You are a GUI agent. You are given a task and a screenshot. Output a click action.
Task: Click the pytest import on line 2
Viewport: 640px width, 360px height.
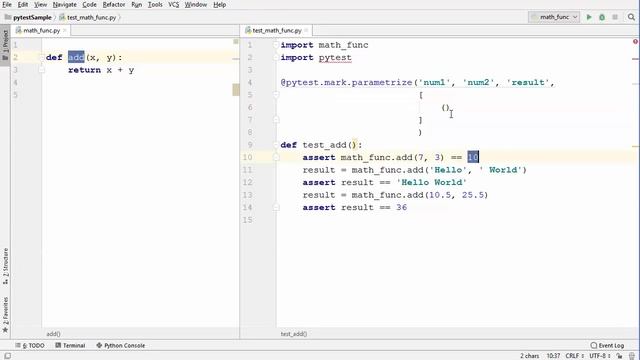click(335, 58)
